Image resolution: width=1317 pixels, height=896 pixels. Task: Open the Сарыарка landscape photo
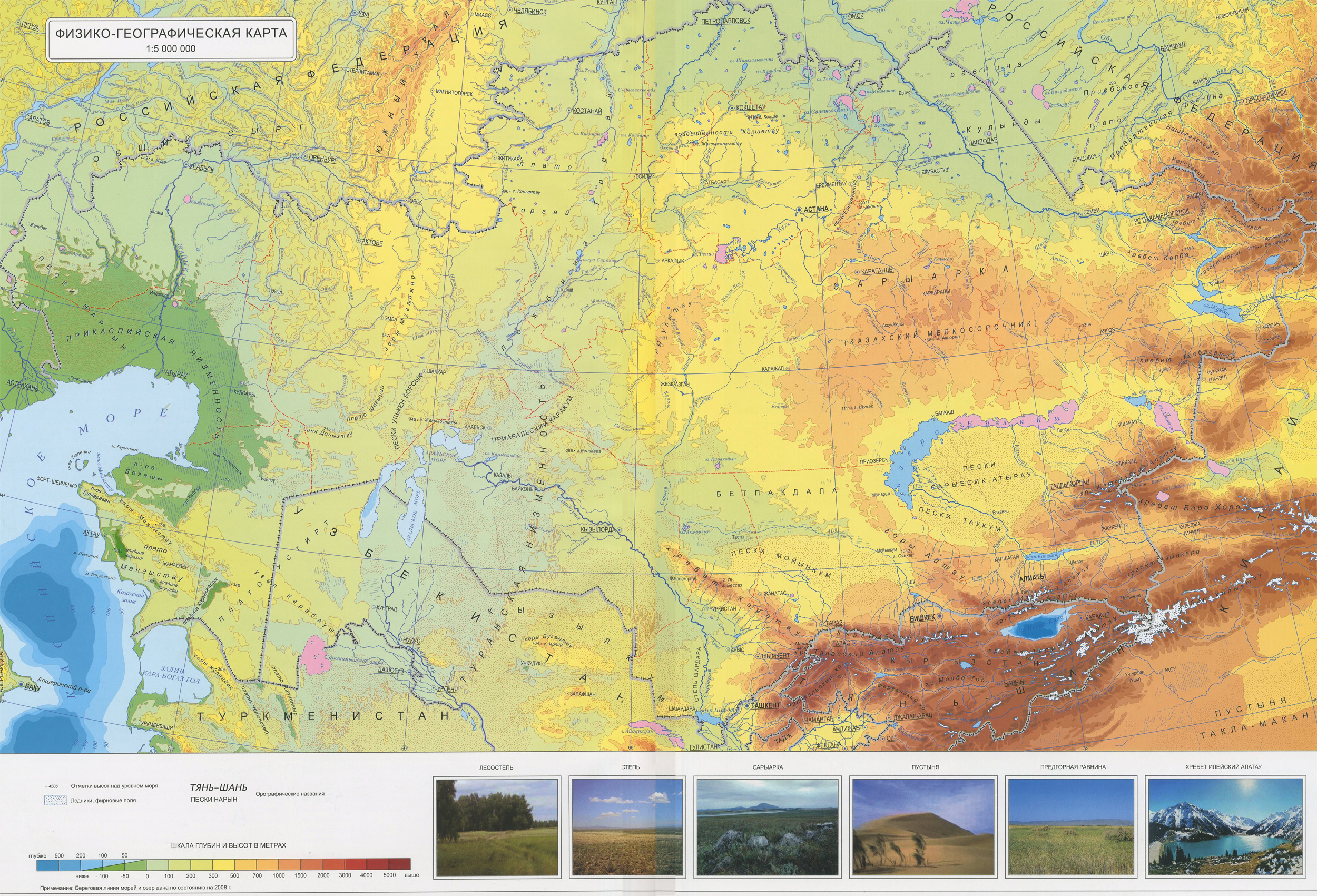[x=768, y=827]
